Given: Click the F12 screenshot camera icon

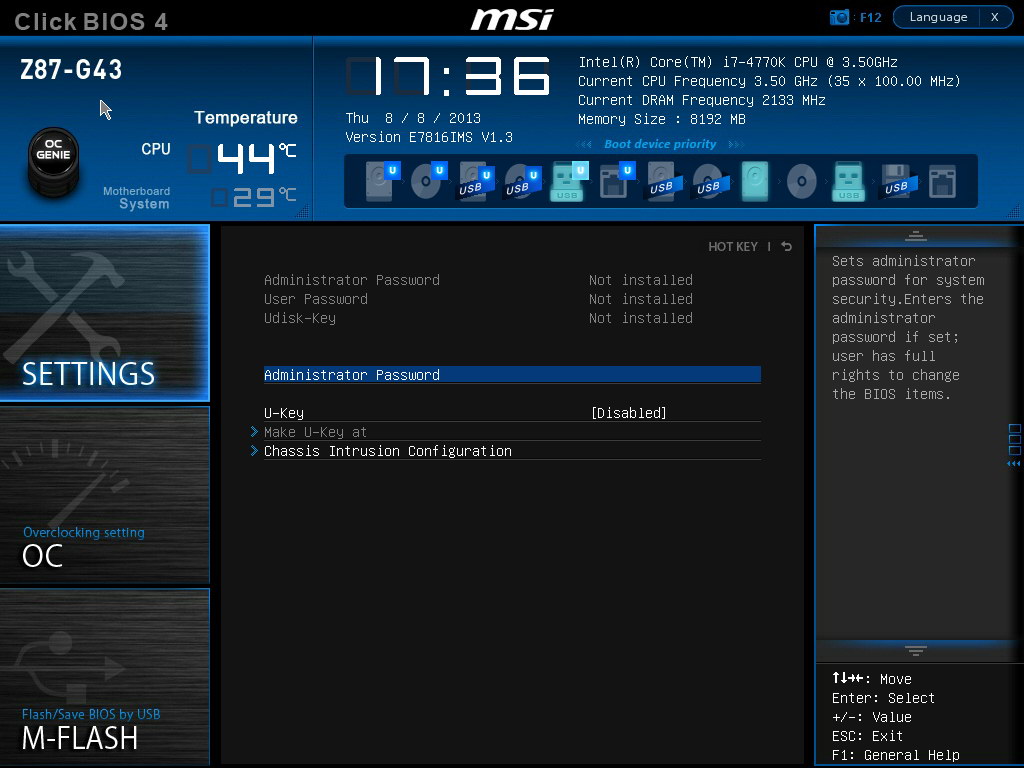Looking at the screenshot, I should click(839, 18).
